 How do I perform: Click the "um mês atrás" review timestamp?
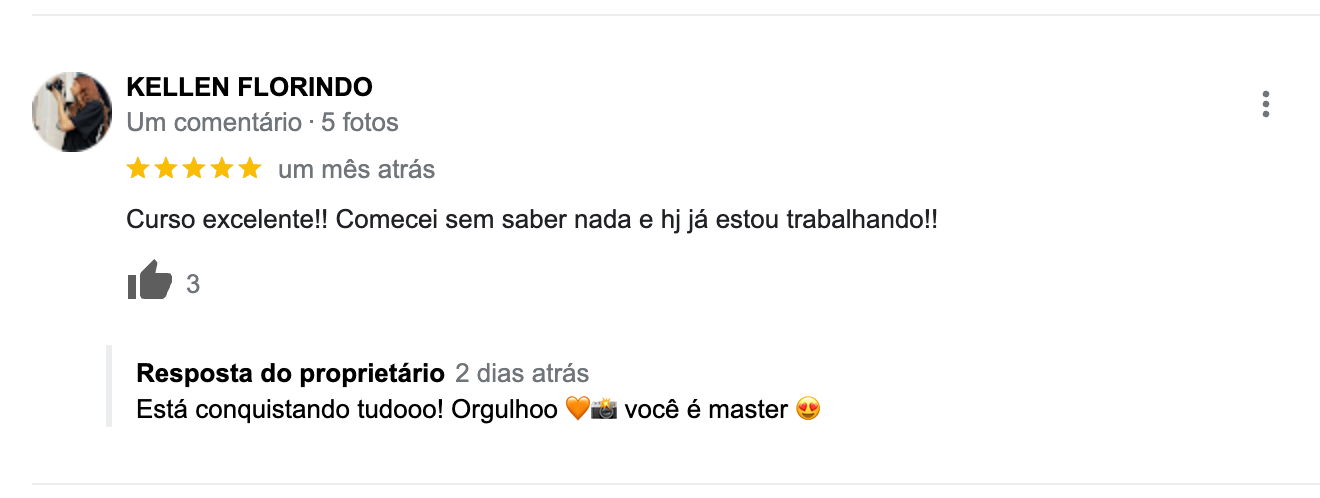click(356, 170)
